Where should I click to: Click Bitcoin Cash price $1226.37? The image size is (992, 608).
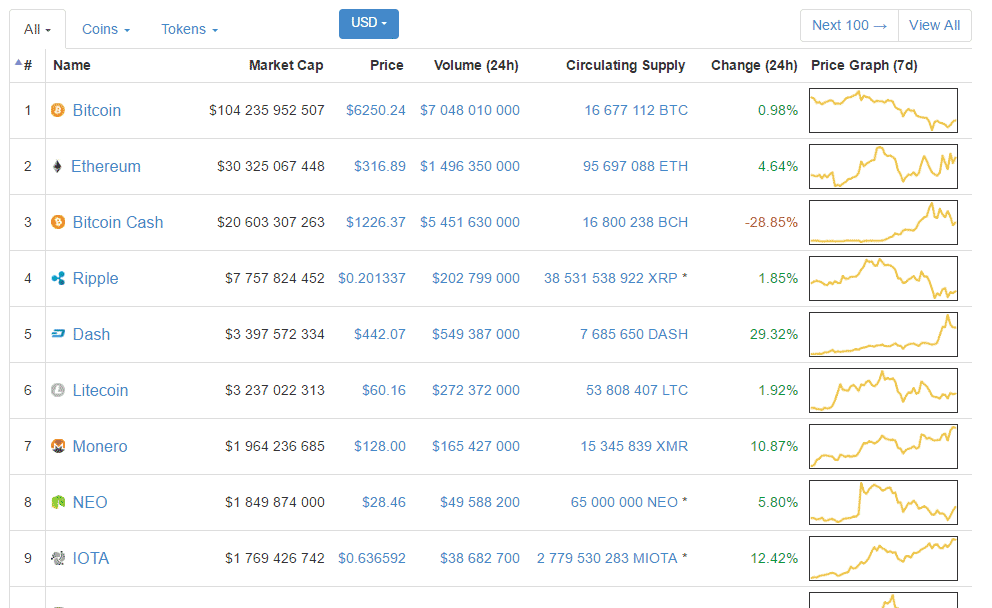coord(376,222)
